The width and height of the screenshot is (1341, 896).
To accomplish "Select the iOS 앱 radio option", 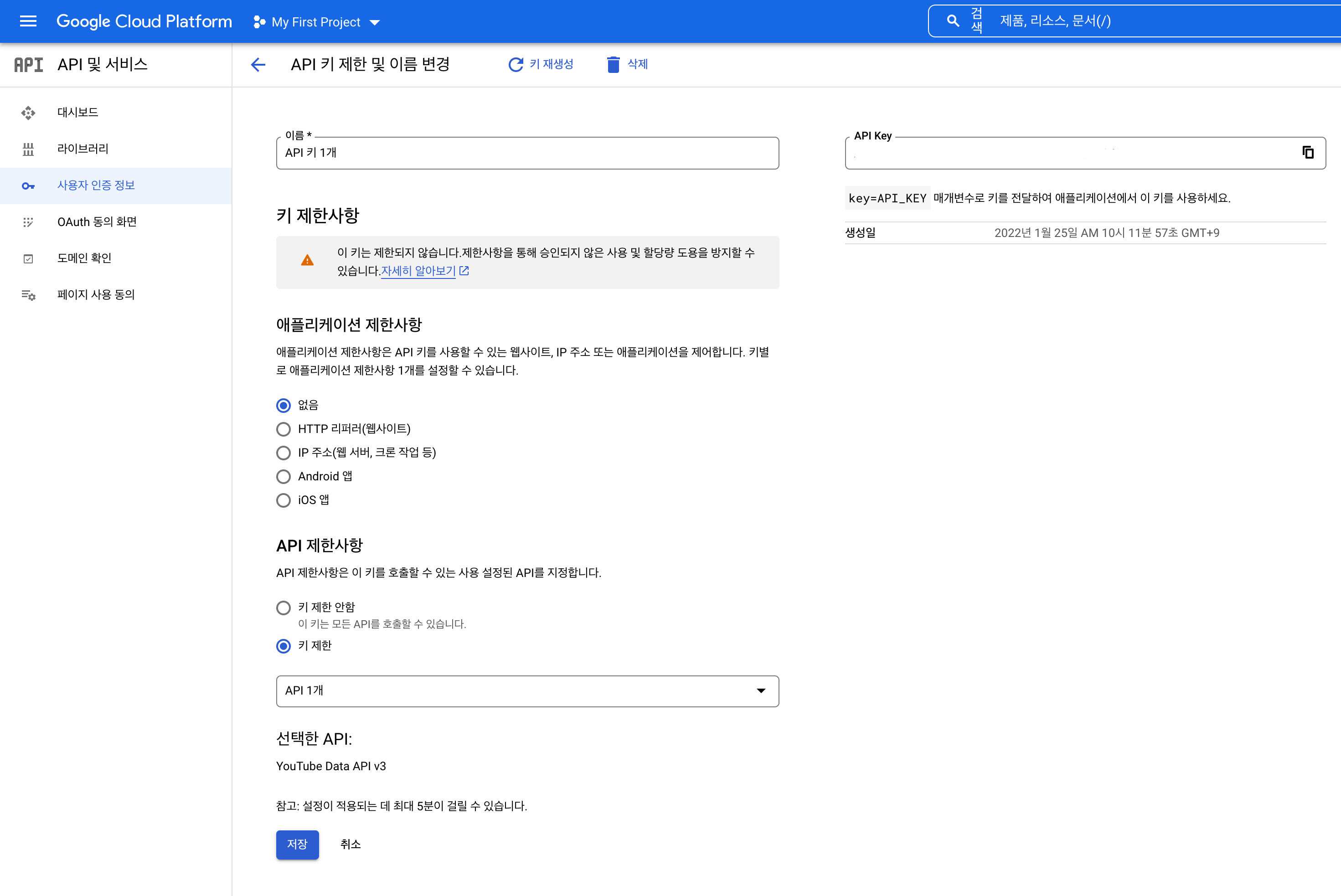I will point(284,500).
